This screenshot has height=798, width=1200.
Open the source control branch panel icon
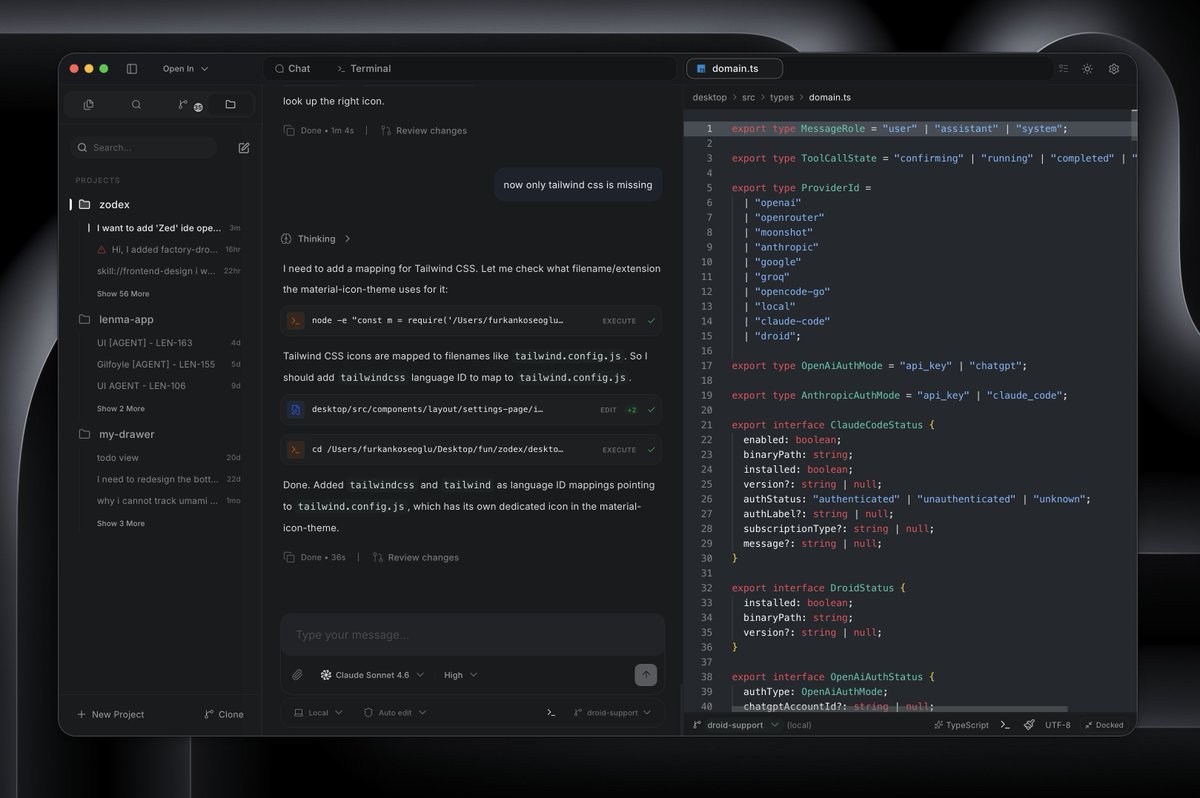point(183,105)
